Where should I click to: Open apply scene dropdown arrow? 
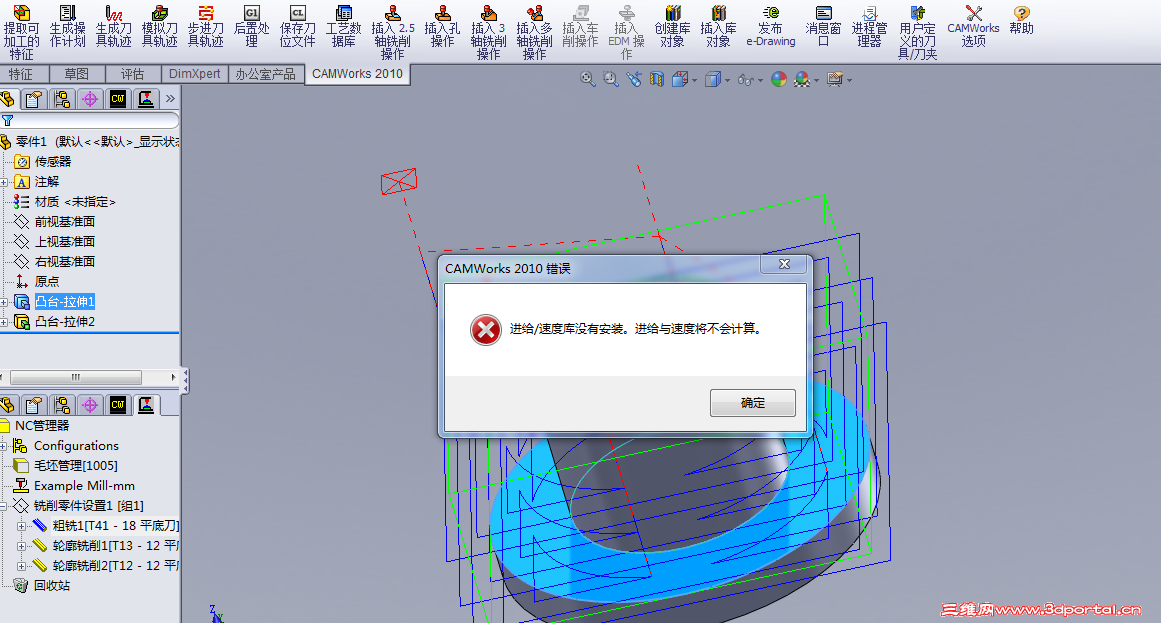pos(816,80)
